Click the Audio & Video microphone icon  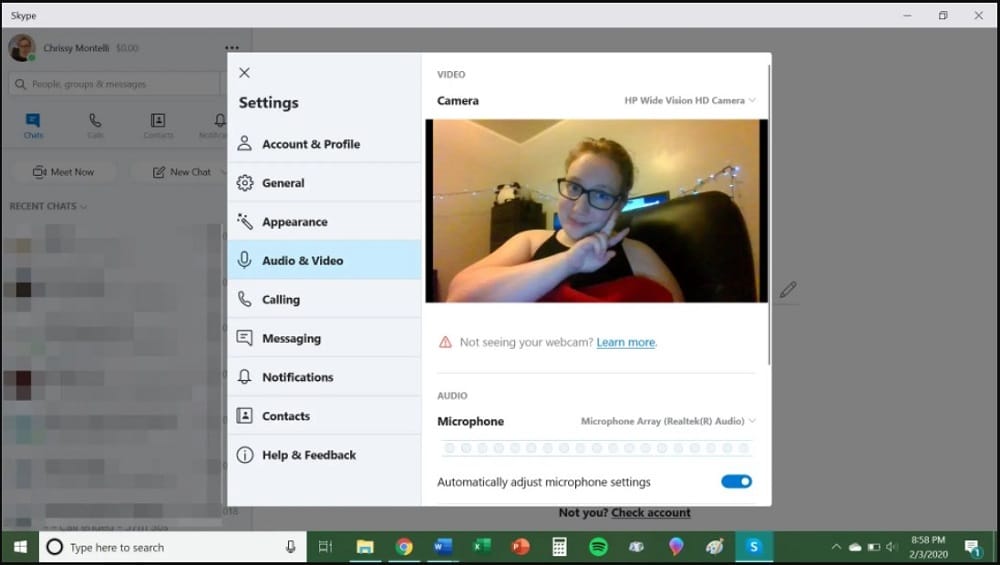point(244,260)
